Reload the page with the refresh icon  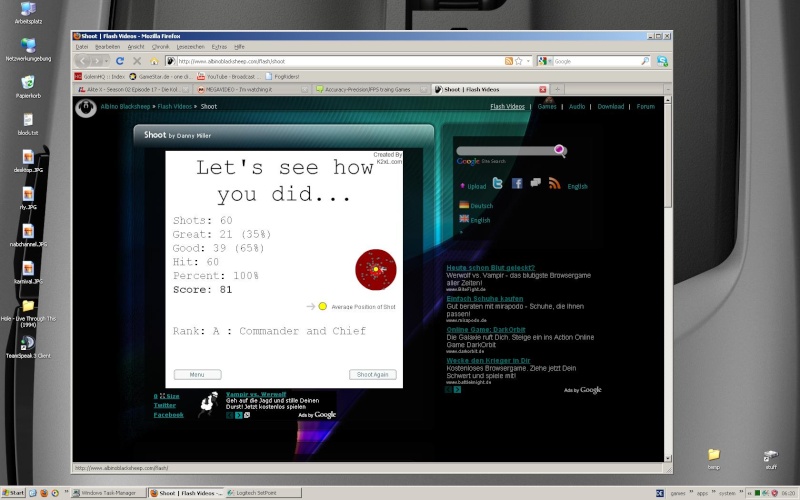pos(120,61)
